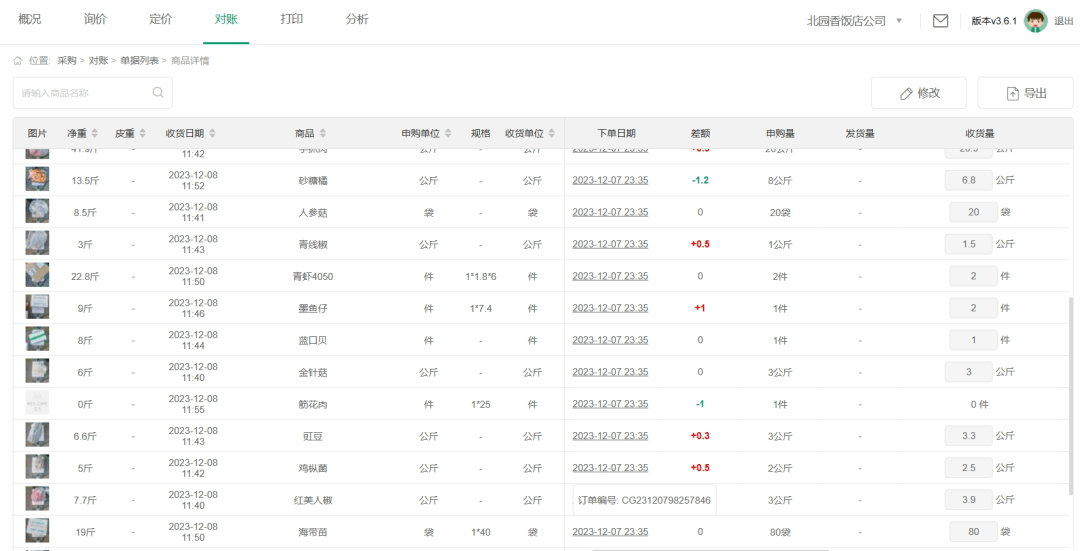Click 退出 to log out
1080x551 pixels.
point(1064,21)
